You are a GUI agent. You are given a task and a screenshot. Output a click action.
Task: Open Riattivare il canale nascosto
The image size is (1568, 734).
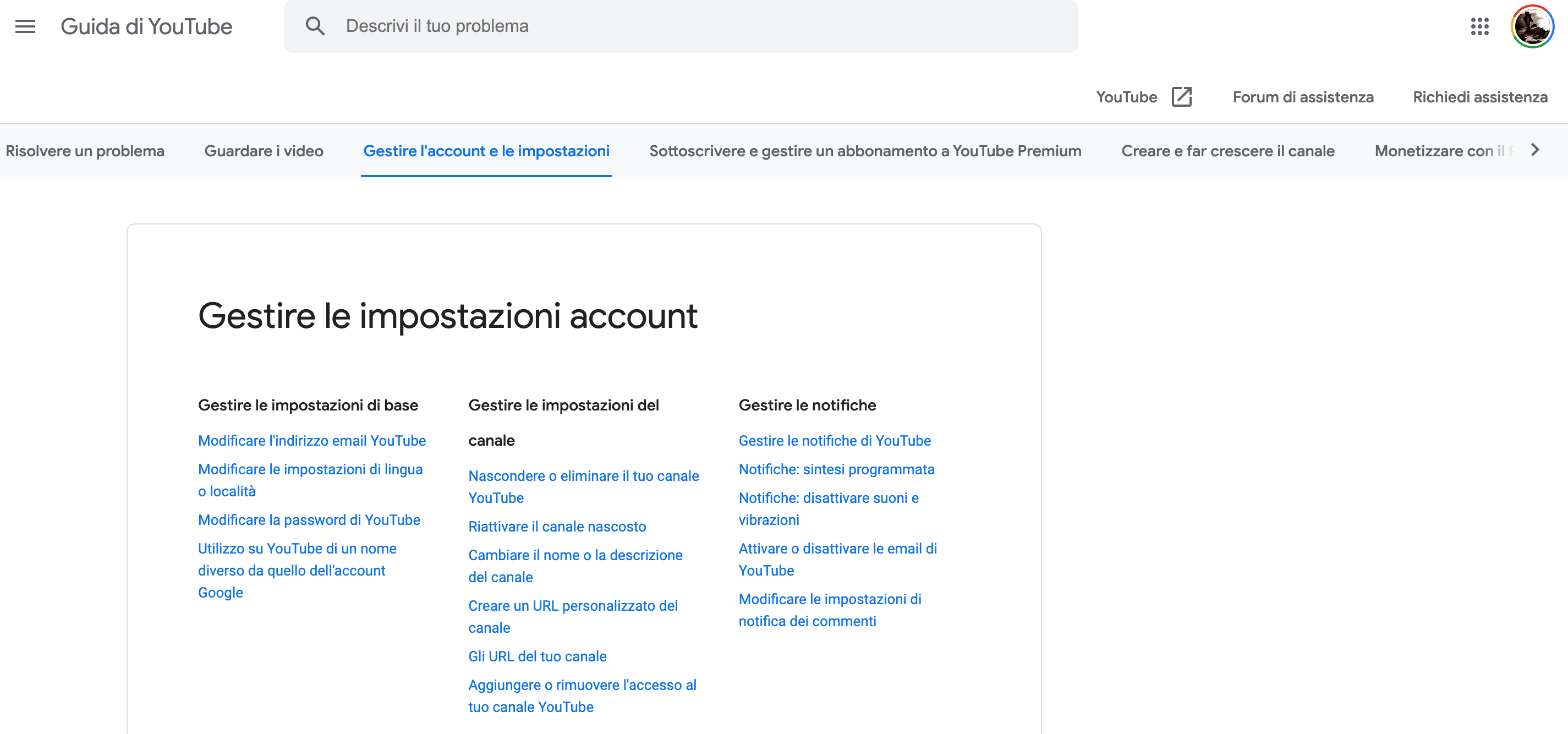point(557,527)
